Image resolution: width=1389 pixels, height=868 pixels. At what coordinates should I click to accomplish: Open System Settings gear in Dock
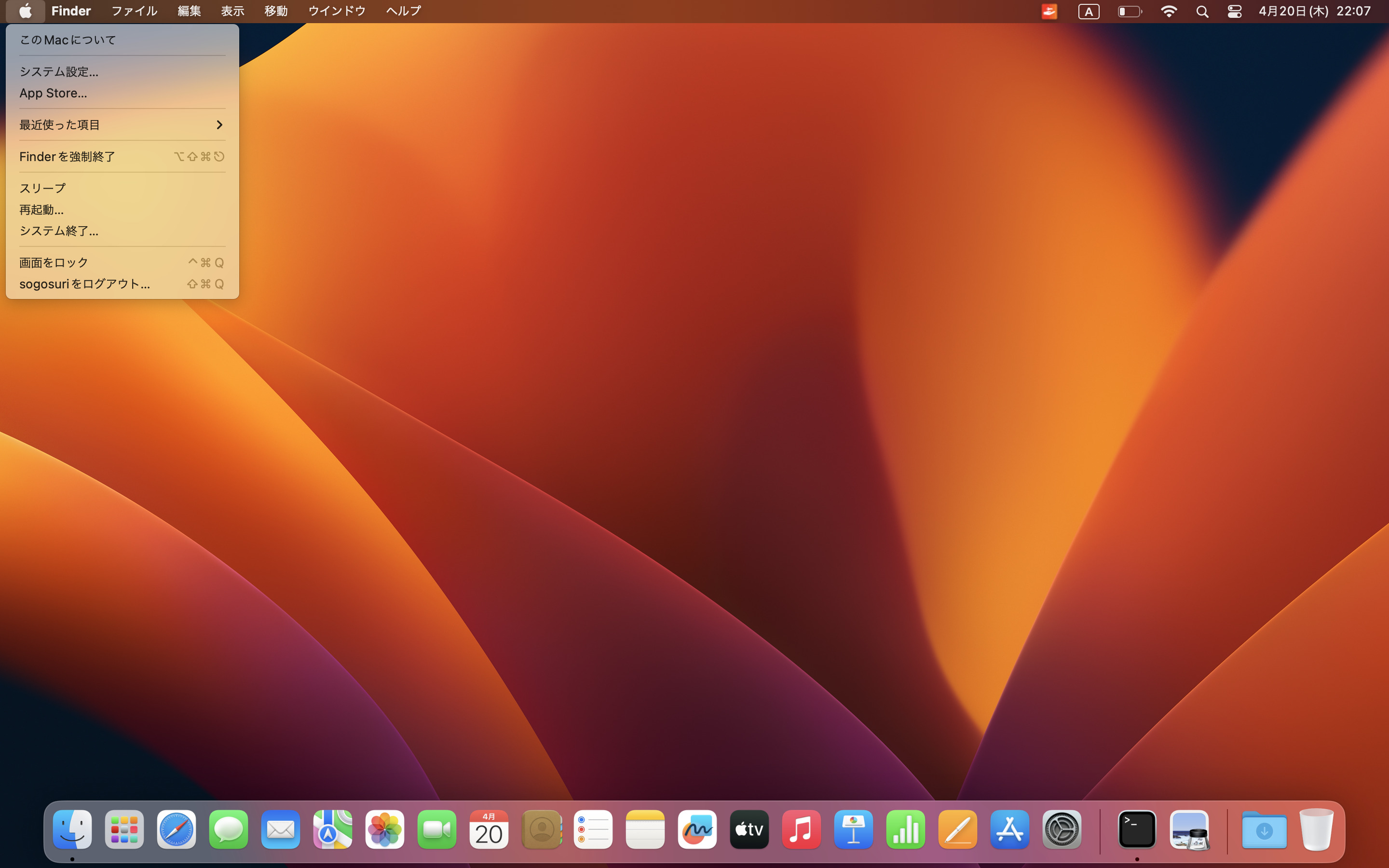pyautogui.click(x=1062, y=829)
